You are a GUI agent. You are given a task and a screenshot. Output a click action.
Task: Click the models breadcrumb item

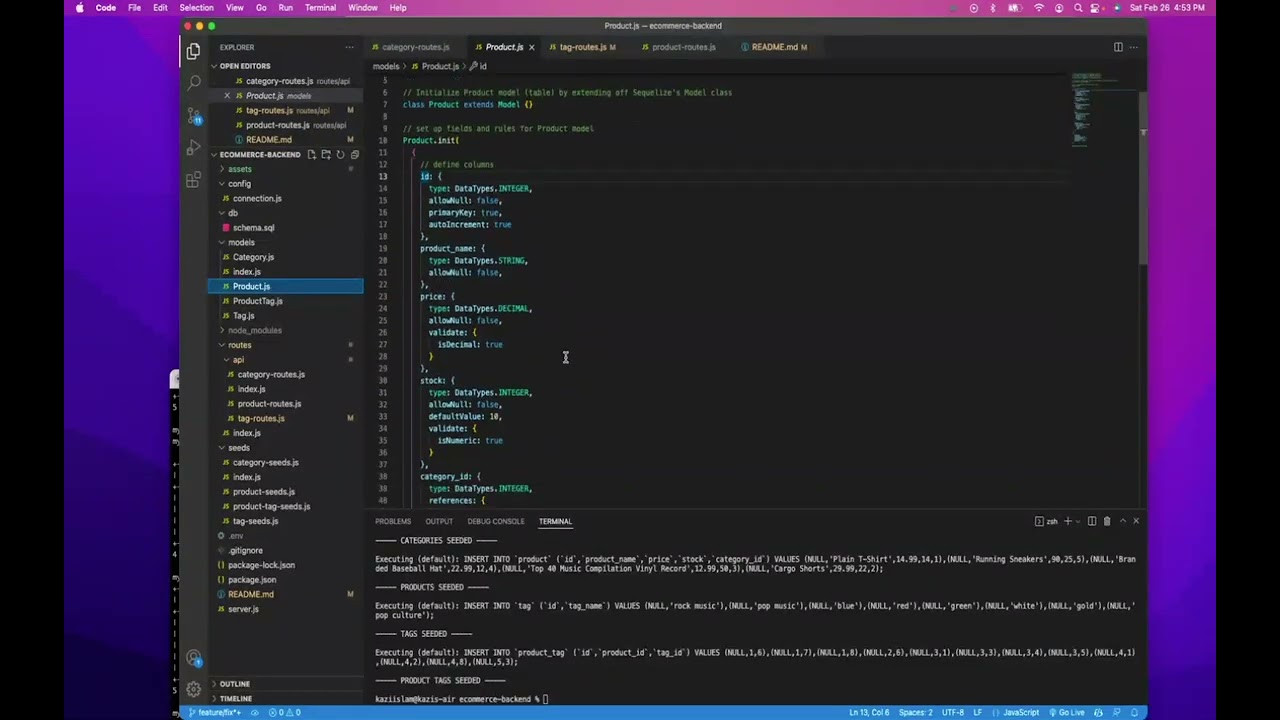pyautogui.click(x=386, y=66)
